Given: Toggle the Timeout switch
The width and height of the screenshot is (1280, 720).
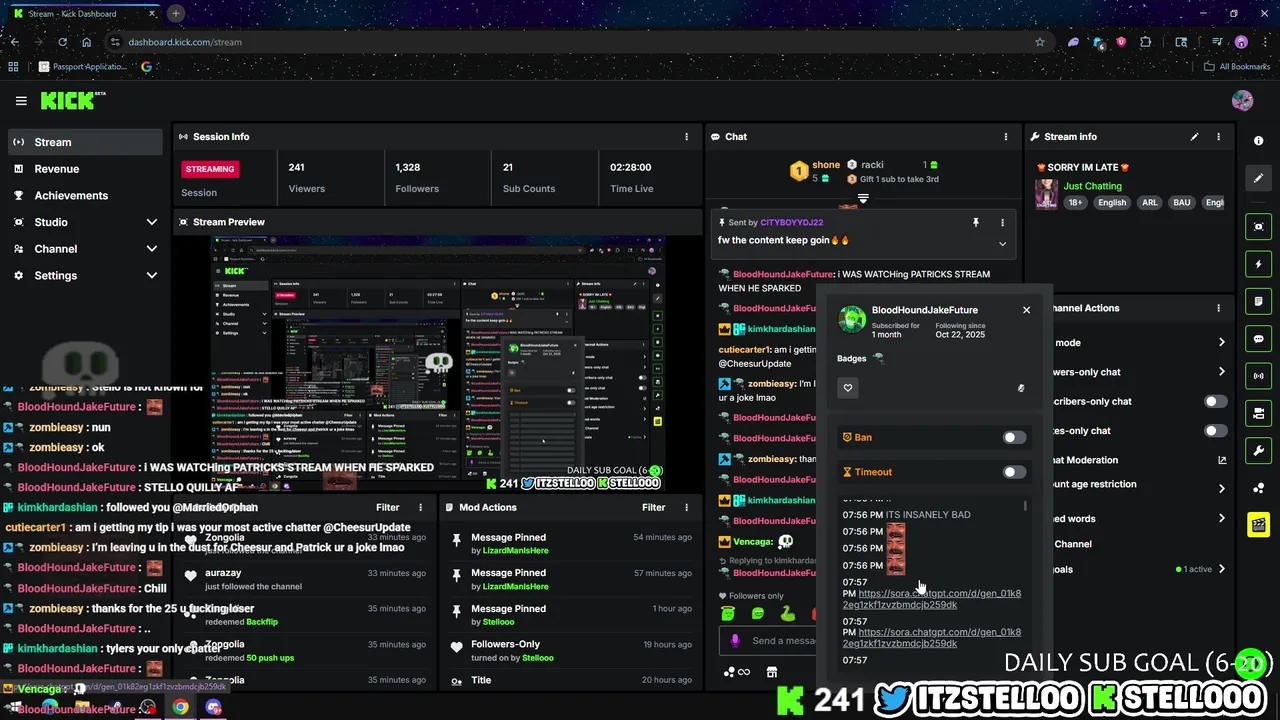Looking at the screenshot, I should [1014, 472].
